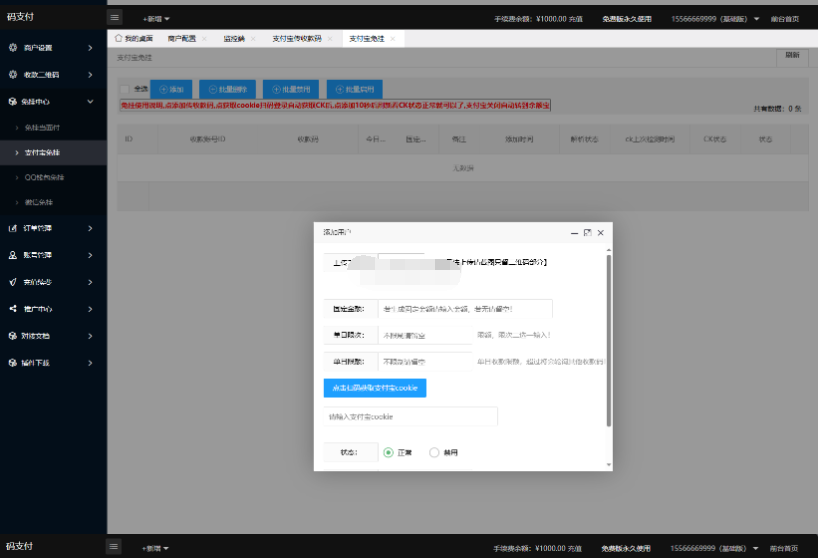Maximize the 添加 dialog

[x=588, y=232]
